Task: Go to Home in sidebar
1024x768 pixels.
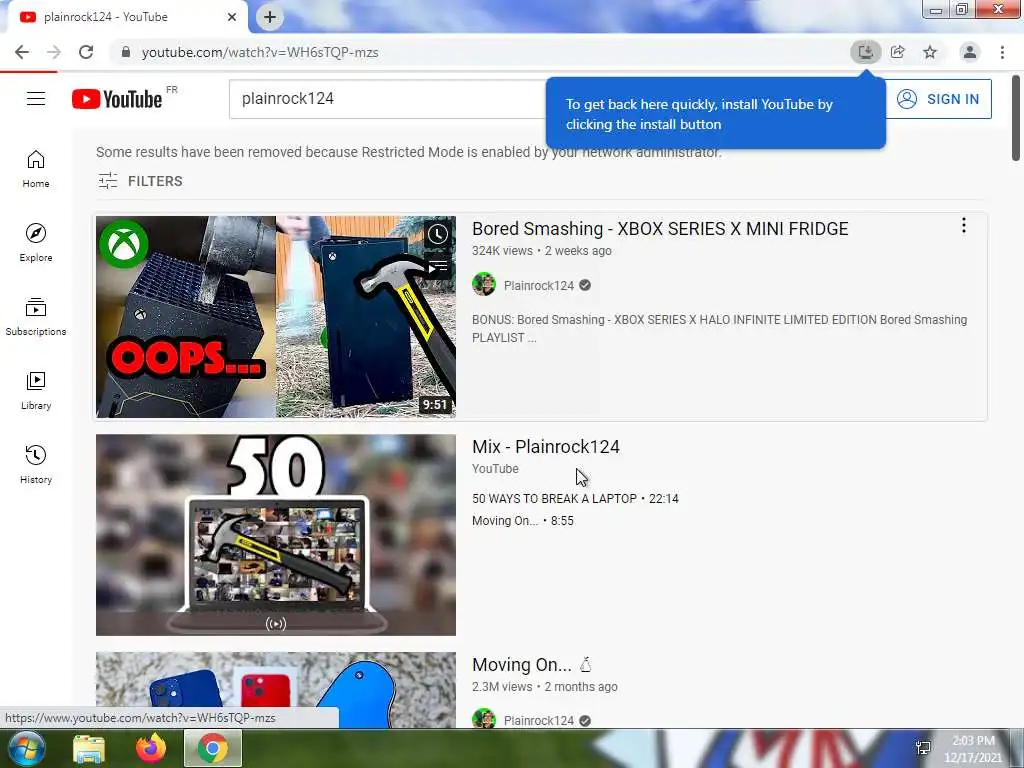Action: 36,168
